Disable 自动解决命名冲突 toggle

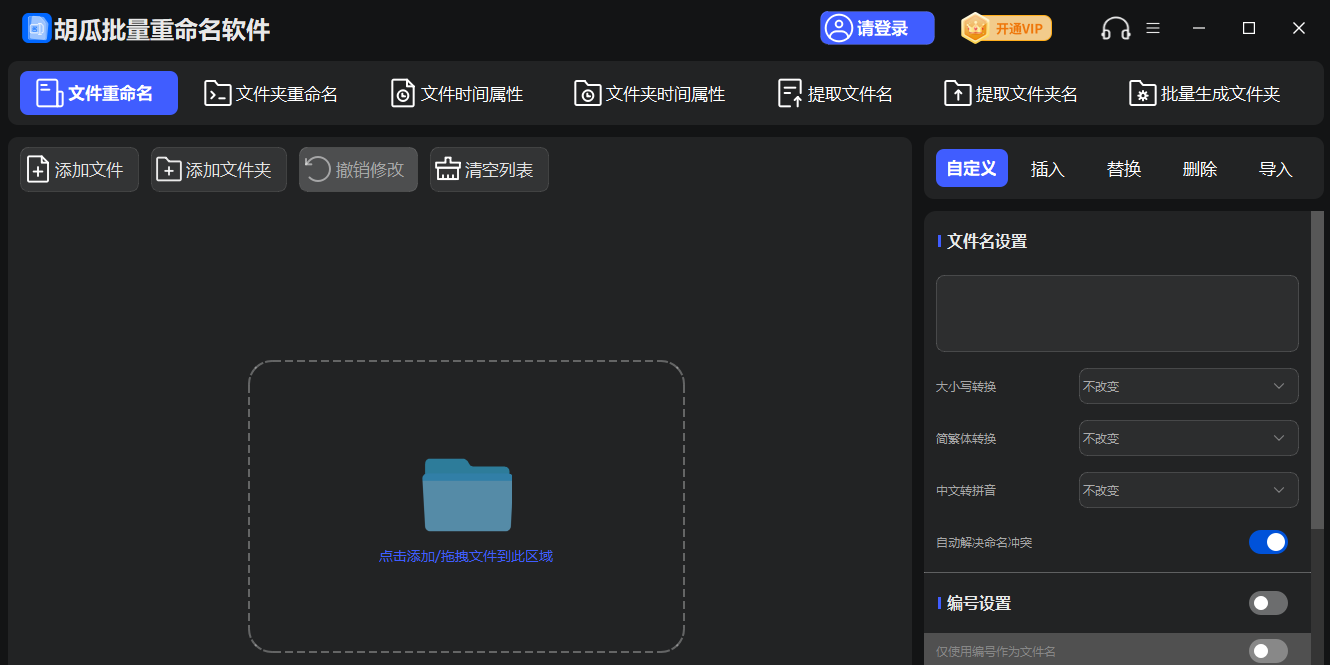pyautogui.click(x=1268, y=541)
